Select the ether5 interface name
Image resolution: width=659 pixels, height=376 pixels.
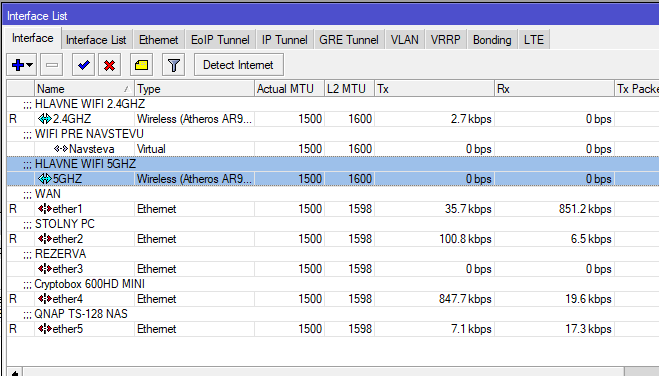coord(68,329)
